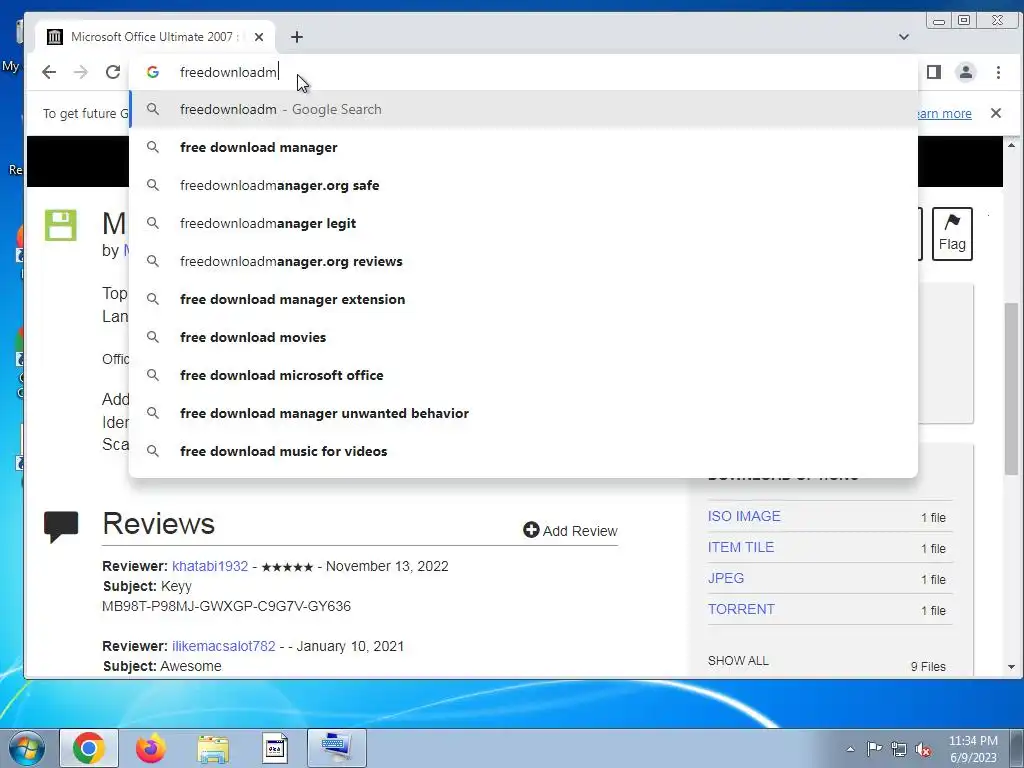The width and height of the screenshot is (1024, 768).
Task: Click the notepad-style taskbar application icon
Action: [274, 748]
